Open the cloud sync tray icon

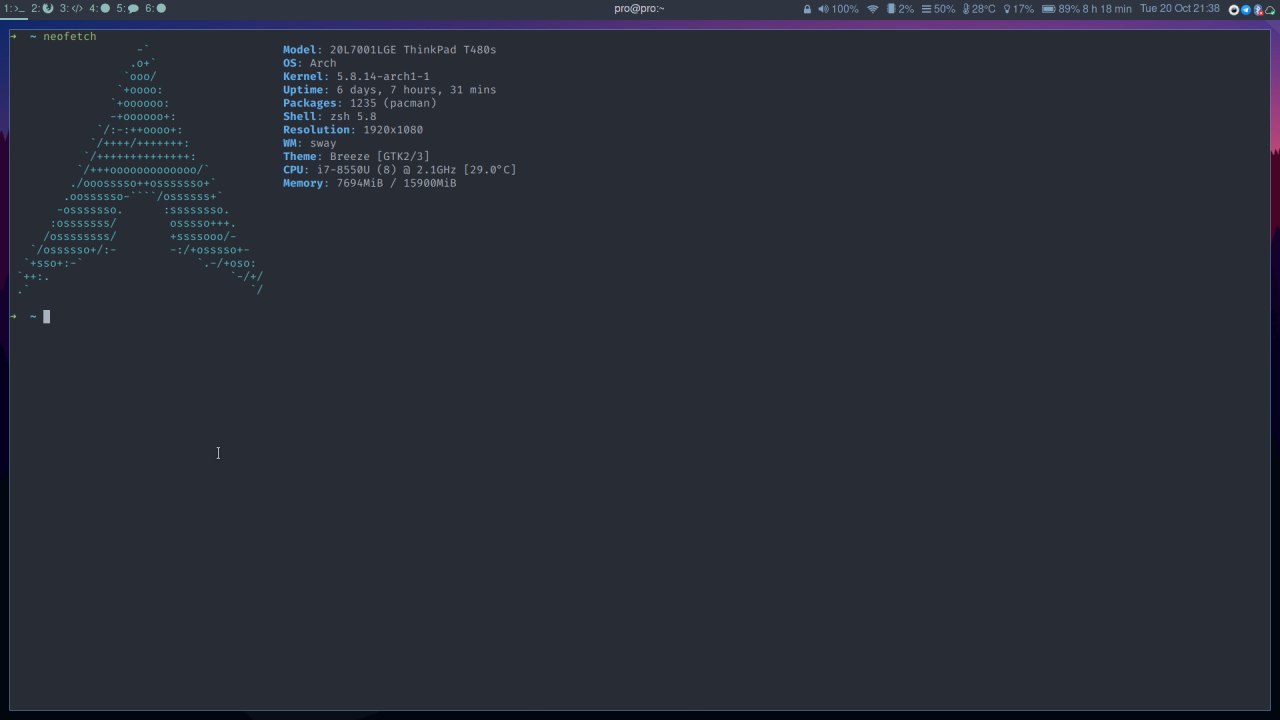[x=1270, y=10]
